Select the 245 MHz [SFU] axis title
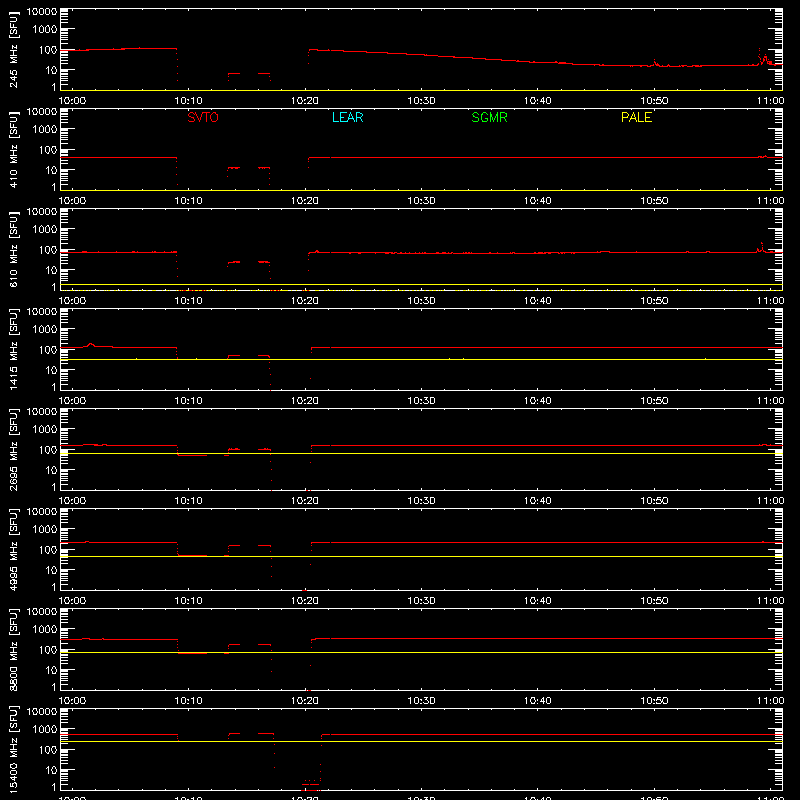This screenshot has height=800, width=800. pos(14,49)
